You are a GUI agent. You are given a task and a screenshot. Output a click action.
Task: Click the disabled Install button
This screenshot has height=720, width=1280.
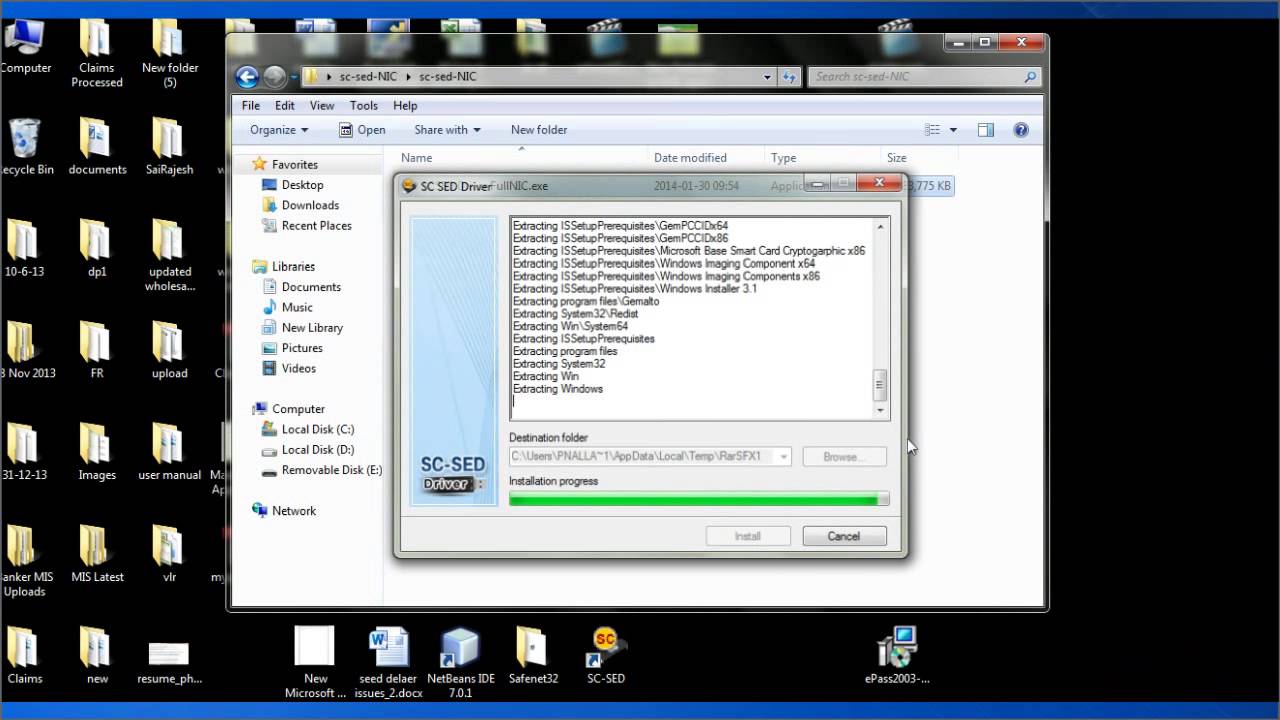pos(748,536)
